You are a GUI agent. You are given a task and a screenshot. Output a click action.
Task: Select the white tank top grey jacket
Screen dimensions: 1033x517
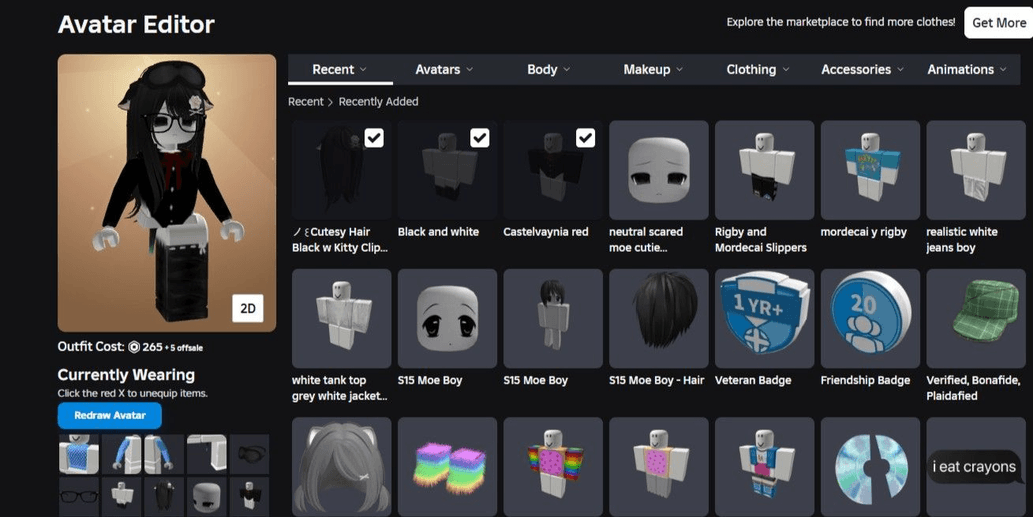[341, 318]
